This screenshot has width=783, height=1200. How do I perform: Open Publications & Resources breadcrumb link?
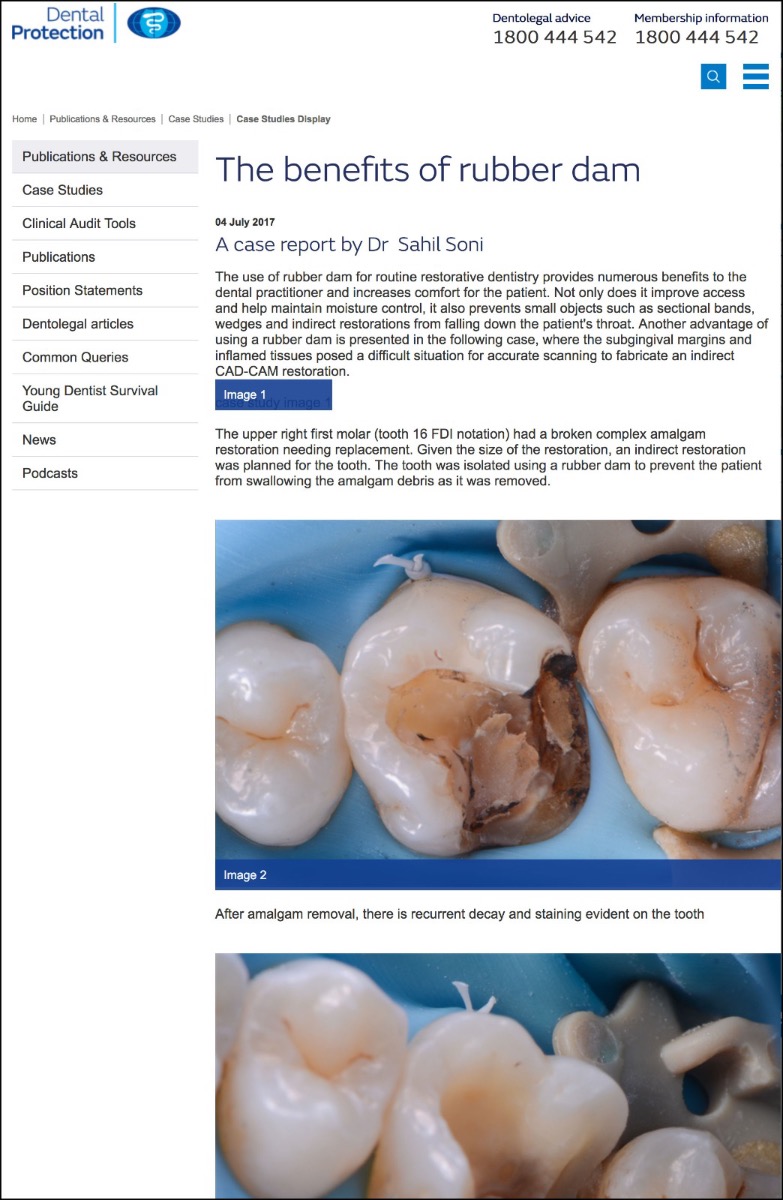(x=103, y=119)
